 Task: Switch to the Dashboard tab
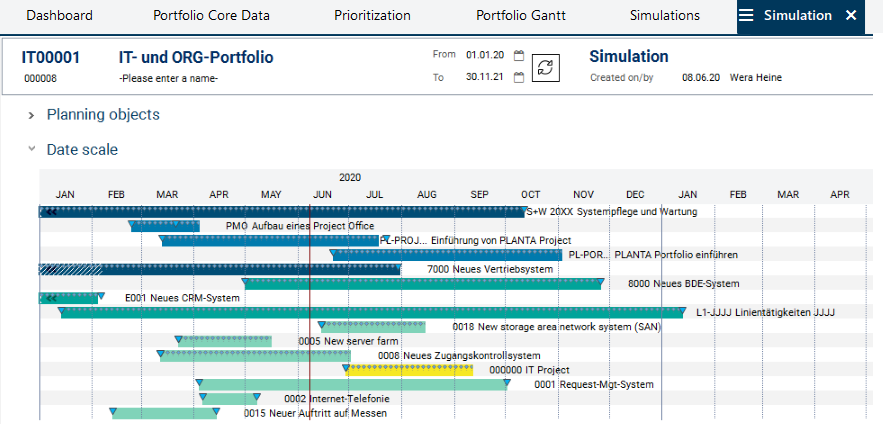[x=59, y=16]
